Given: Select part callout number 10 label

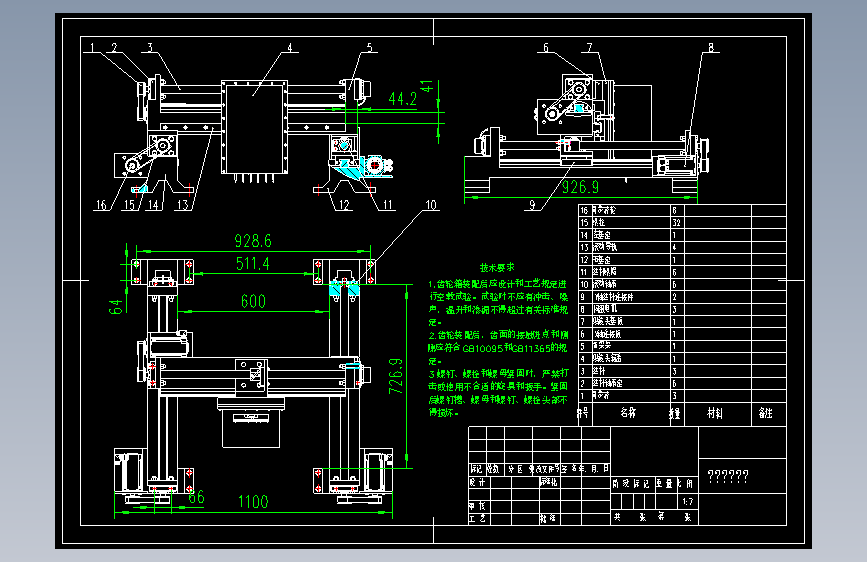Looking at the screenshot, I should [431, 205].
